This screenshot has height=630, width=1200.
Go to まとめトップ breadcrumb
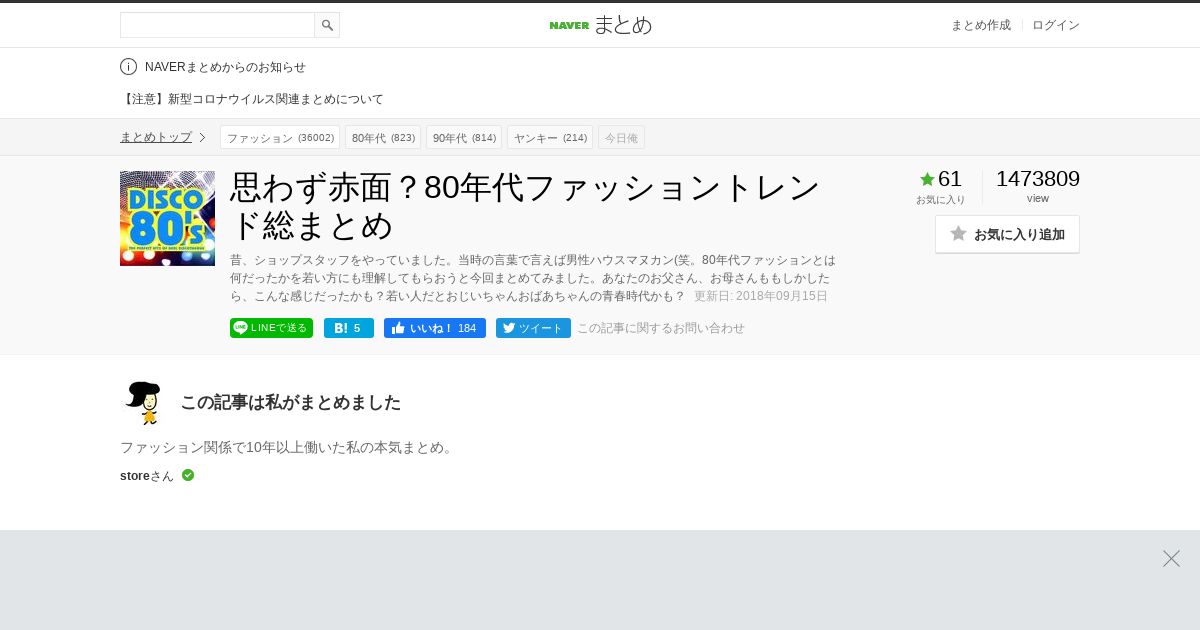click(156, 137)
